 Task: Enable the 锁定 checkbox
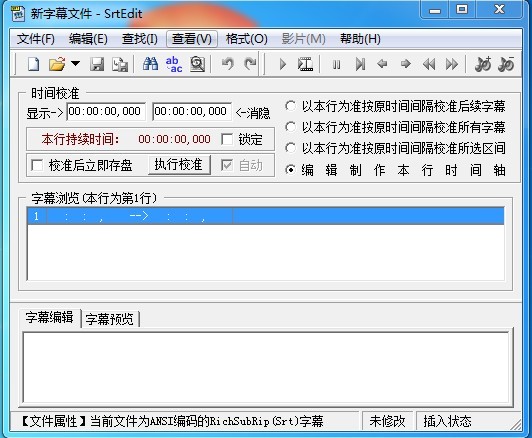coord(227,139)
